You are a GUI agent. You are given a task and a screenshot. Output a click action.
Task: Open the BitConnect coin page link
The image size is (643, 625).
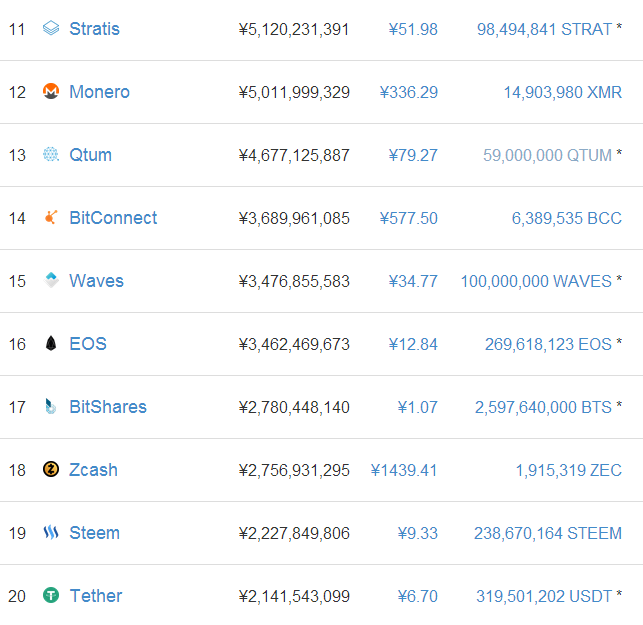point(113,218)
